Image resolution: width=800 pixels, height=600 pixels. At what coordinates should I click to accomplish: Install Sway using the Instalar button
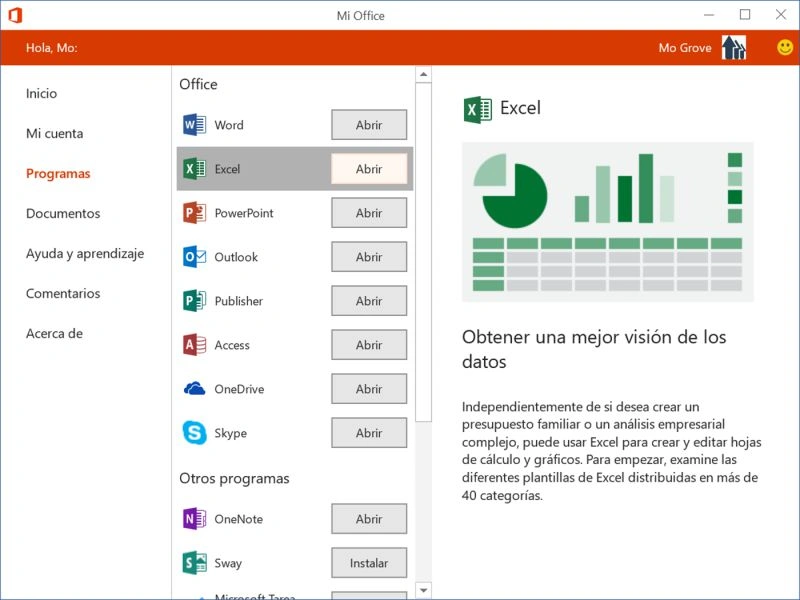pyautogui.click(x=369, y=563)
